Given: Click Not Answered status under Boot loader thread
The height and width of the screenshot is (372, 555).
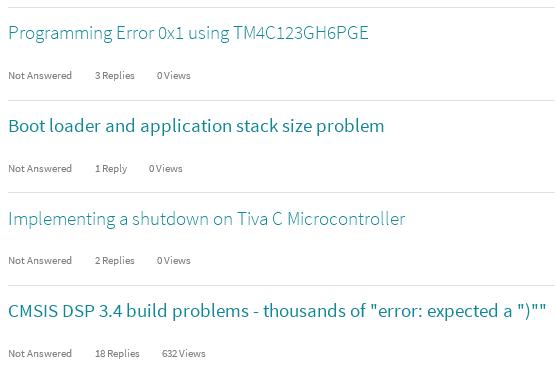Looking at the screenshot, I should pos(40,168).
